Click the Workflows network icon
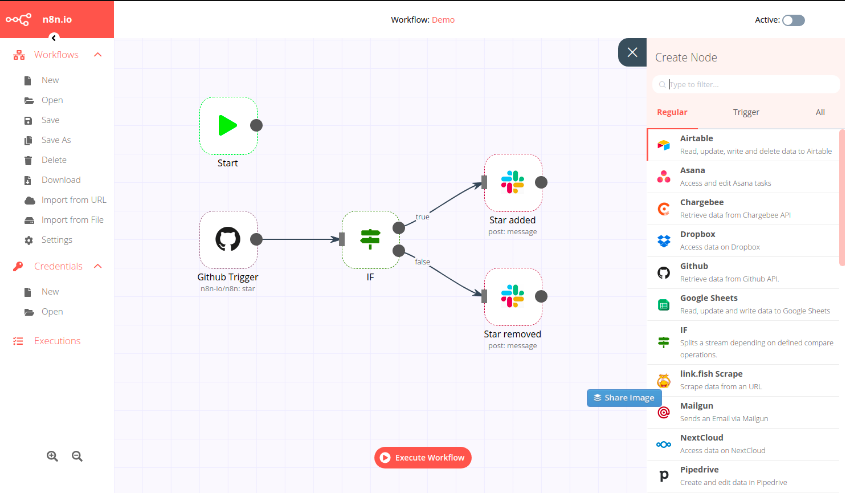This screenshot has height=493, width=845. (x=19, y=55)
